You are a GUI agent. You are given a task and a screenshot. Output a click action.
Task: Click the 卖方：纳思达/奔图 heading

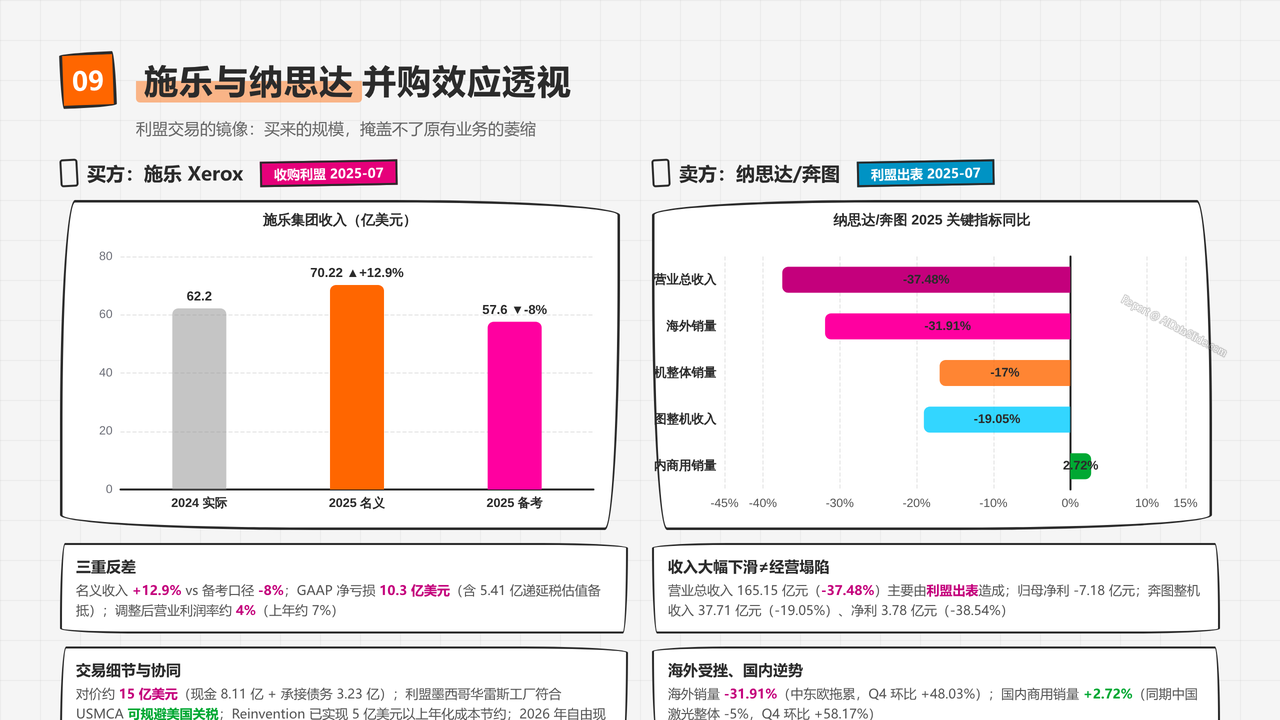pos(759,174)
